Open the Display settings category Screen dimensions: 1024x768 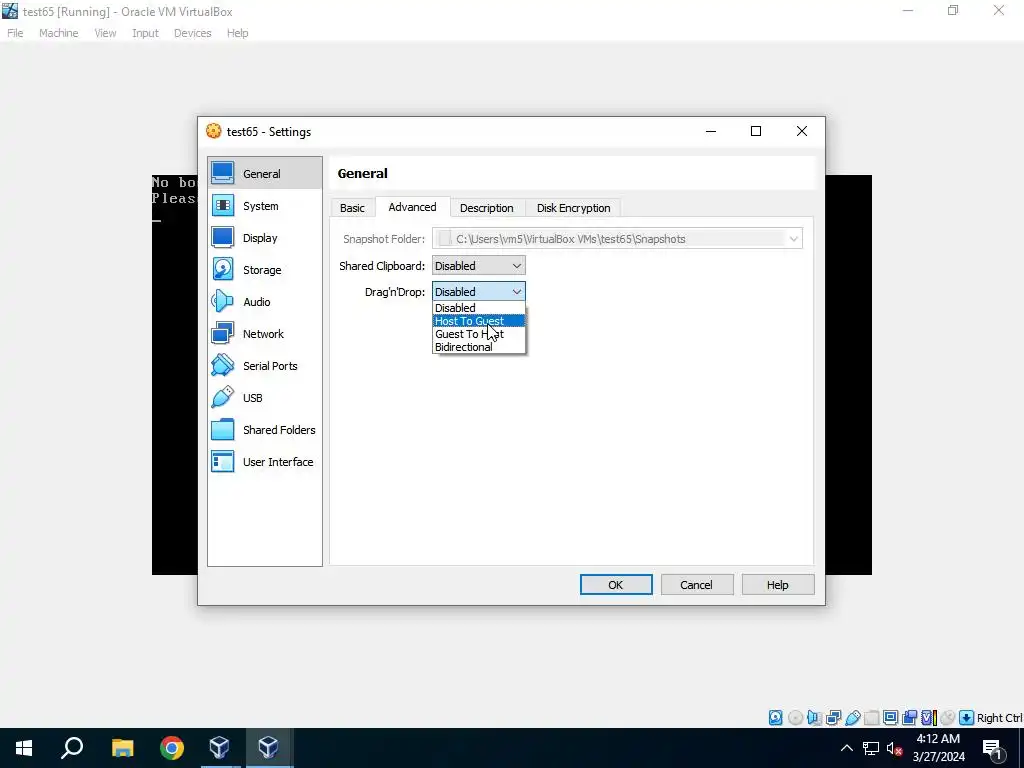coord(264,238)
